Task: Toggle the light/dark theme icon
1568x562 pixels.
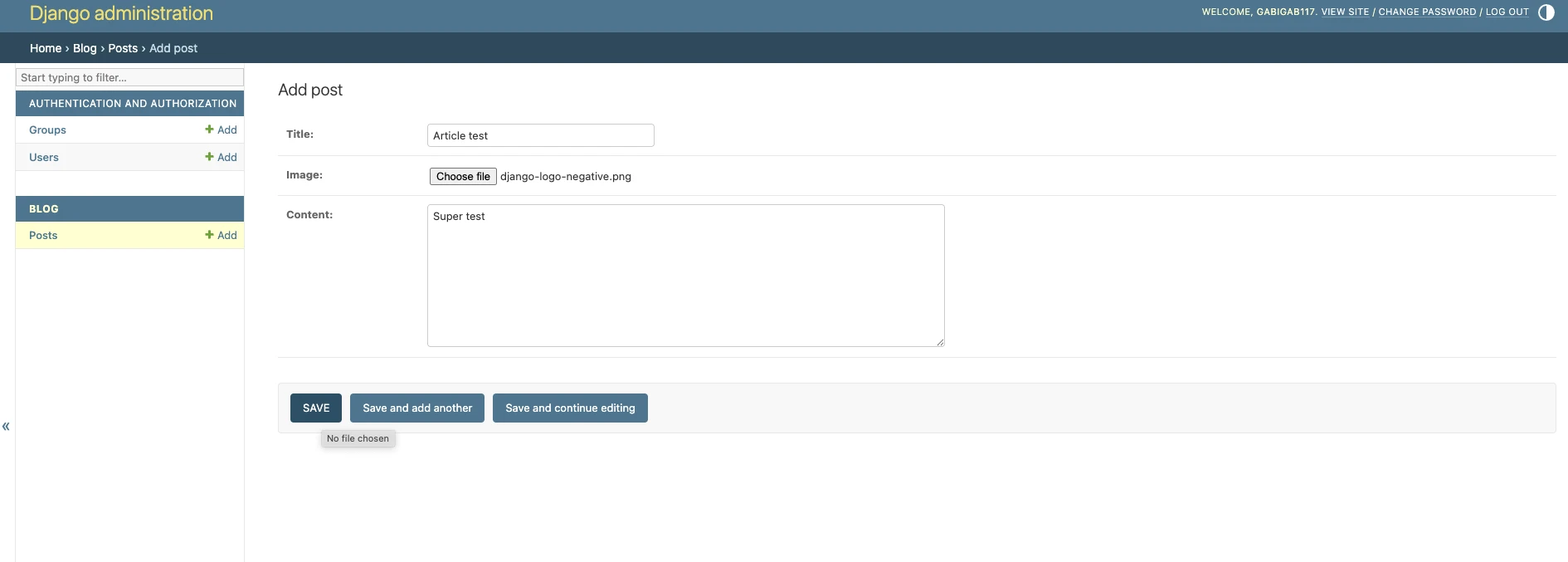Action: tap(1546, 12)
